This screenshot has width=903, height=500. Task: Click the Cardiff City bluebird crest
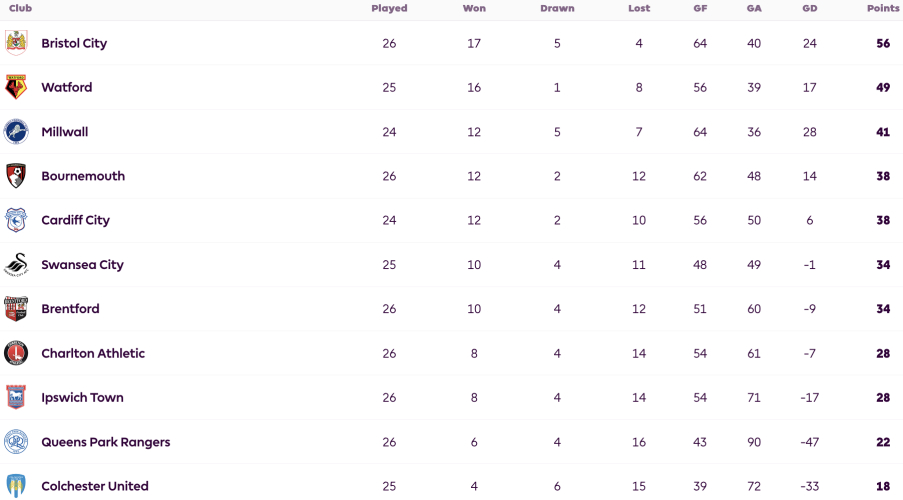click(x=16, y=220)
